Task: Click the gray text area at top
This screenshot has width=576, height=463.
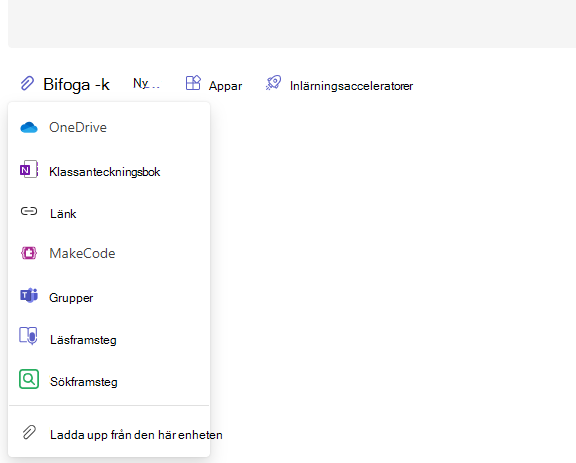Action: [x=292, y=24]
